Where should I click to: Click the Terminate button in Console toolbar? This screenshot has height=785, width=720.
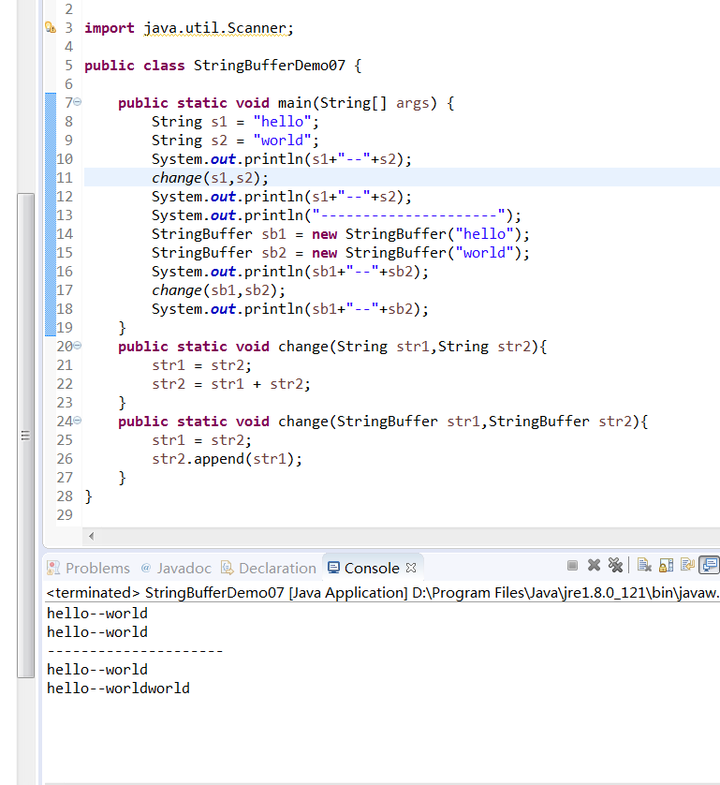(572, 566)
